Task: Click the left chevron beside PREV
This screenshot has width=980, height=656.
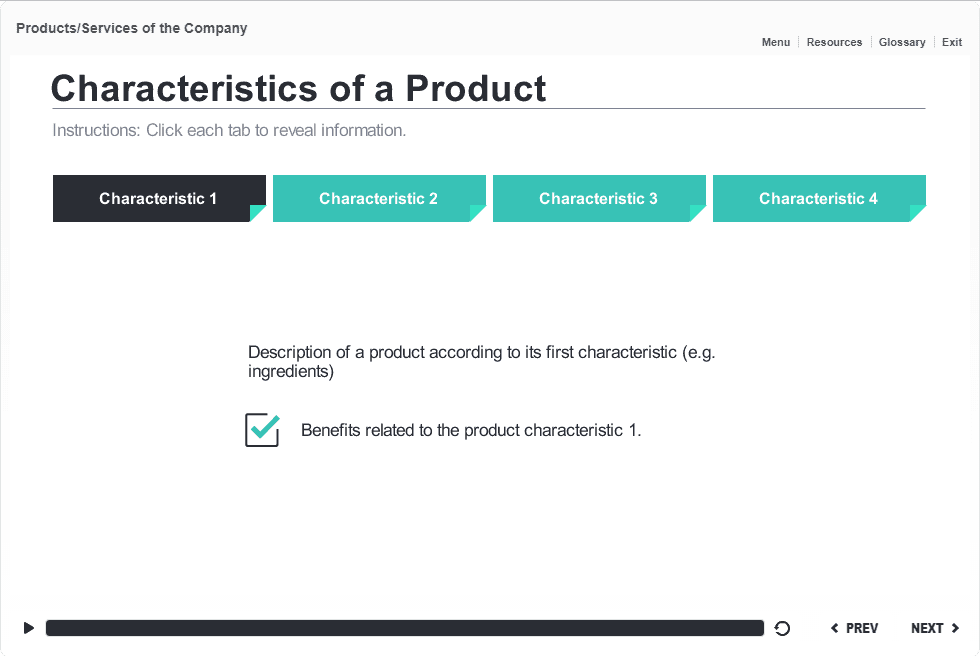Action: coord(834,628)
